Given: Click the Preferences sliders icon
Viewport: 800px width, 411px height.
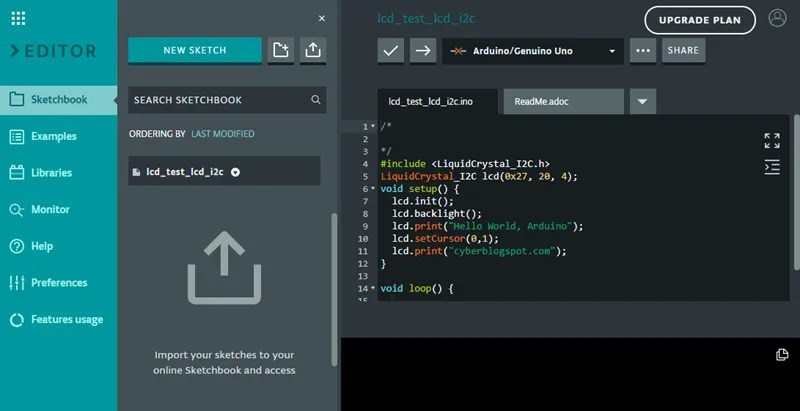Looking at the screenshot, I should click(x=17, y=282).
